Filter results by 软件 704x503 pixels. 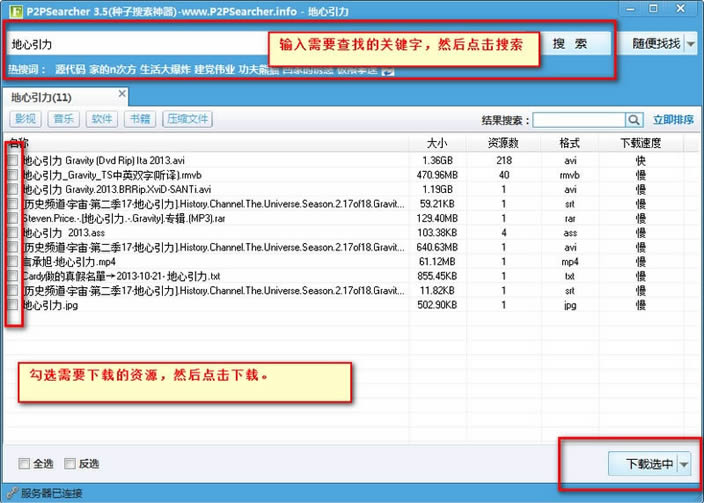tap(102, 119)
